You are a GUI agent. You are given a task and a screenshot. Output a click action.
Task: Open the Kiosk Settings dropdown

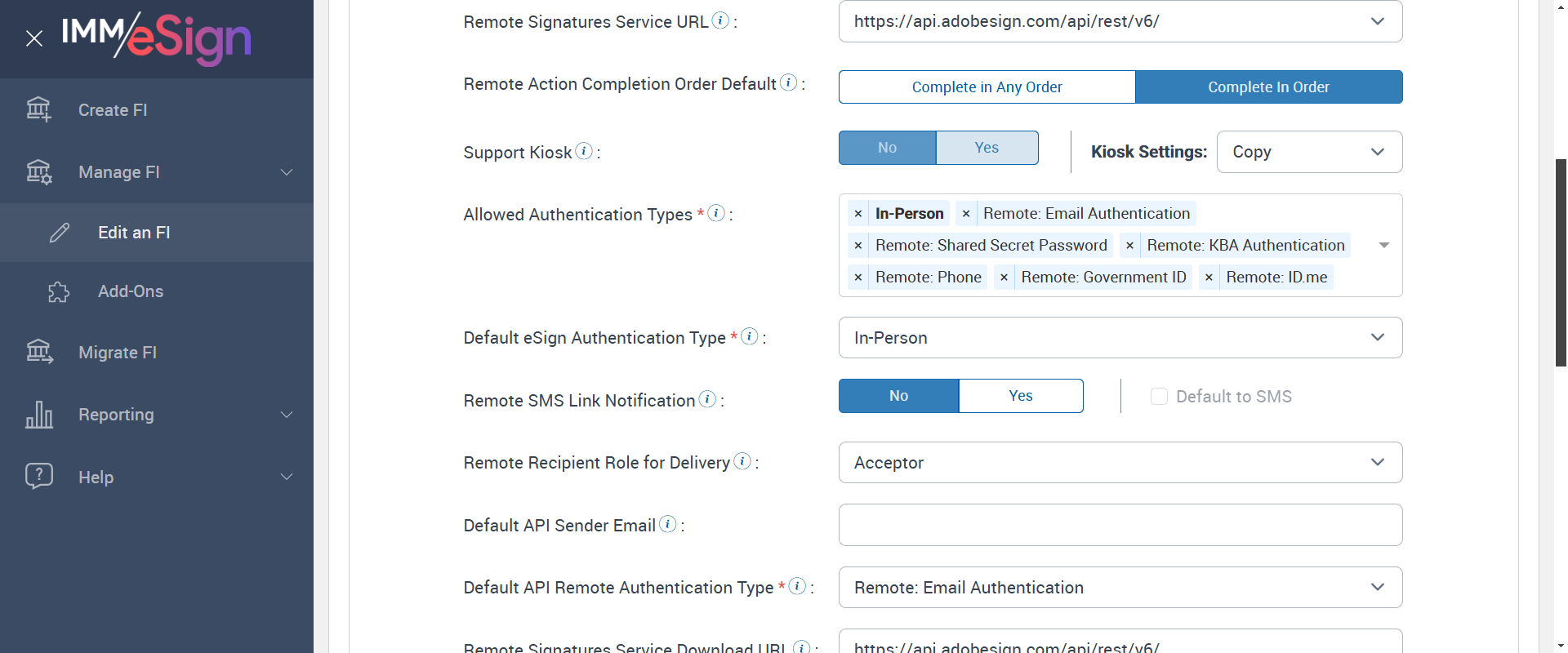[1309, 152]
